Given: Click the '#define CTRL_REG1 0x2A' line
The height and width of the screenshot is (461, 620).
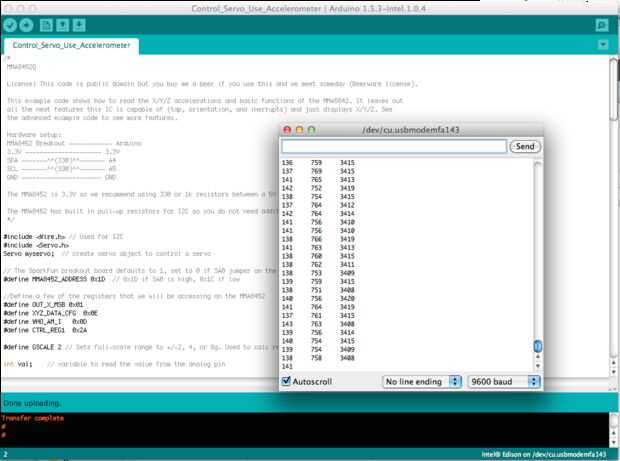Looking at the screenshot, I should [x=45, y=330].
